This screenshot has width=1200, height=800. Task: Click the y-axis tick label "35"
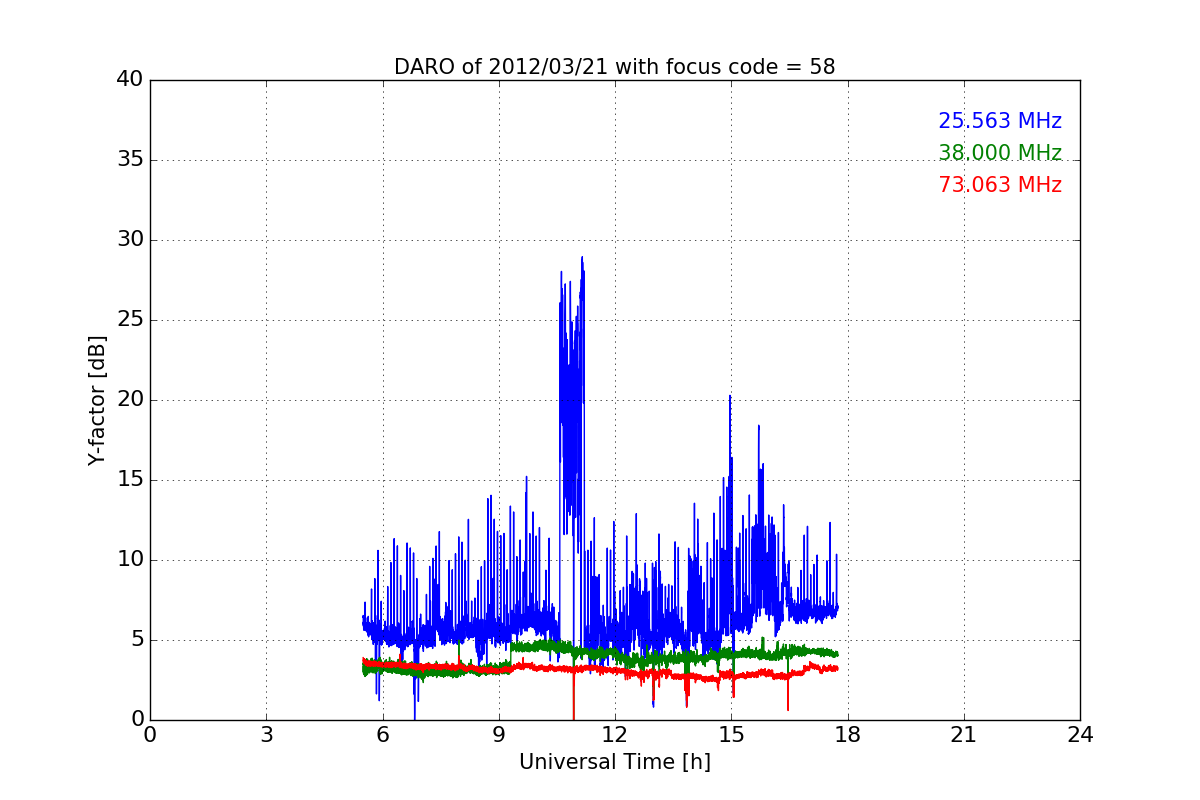point(130,159)
